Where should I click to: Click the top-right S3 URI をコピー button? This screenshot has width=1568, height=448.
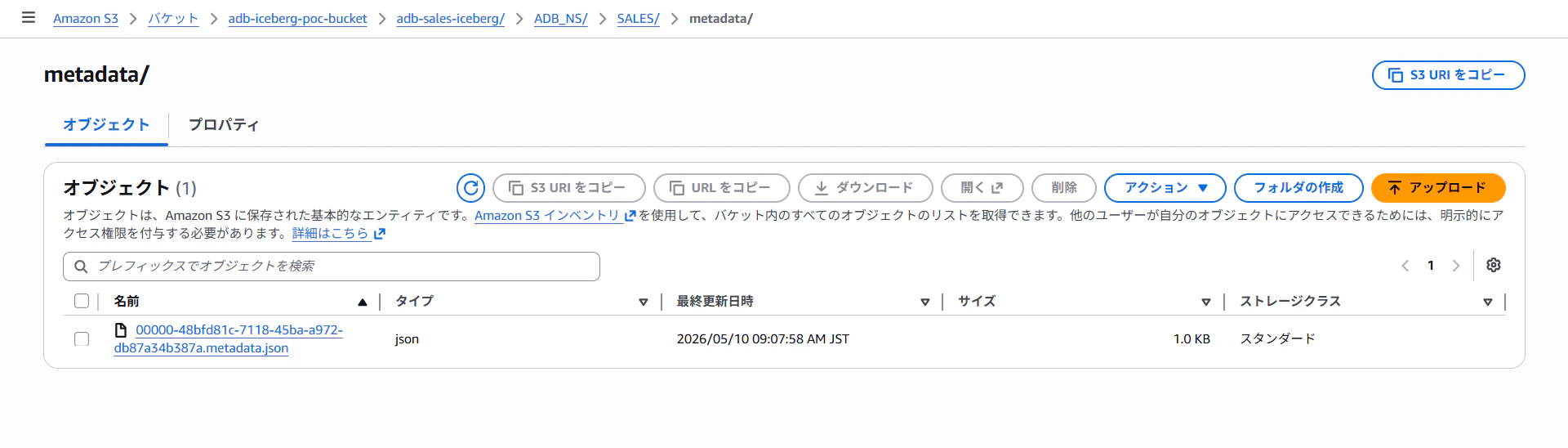1448,74
